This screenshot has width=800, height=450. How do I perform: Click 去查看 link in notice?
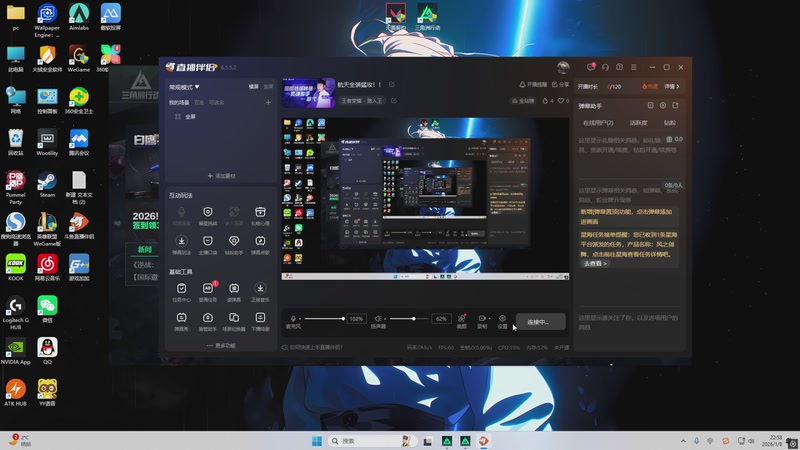[595, 264]
